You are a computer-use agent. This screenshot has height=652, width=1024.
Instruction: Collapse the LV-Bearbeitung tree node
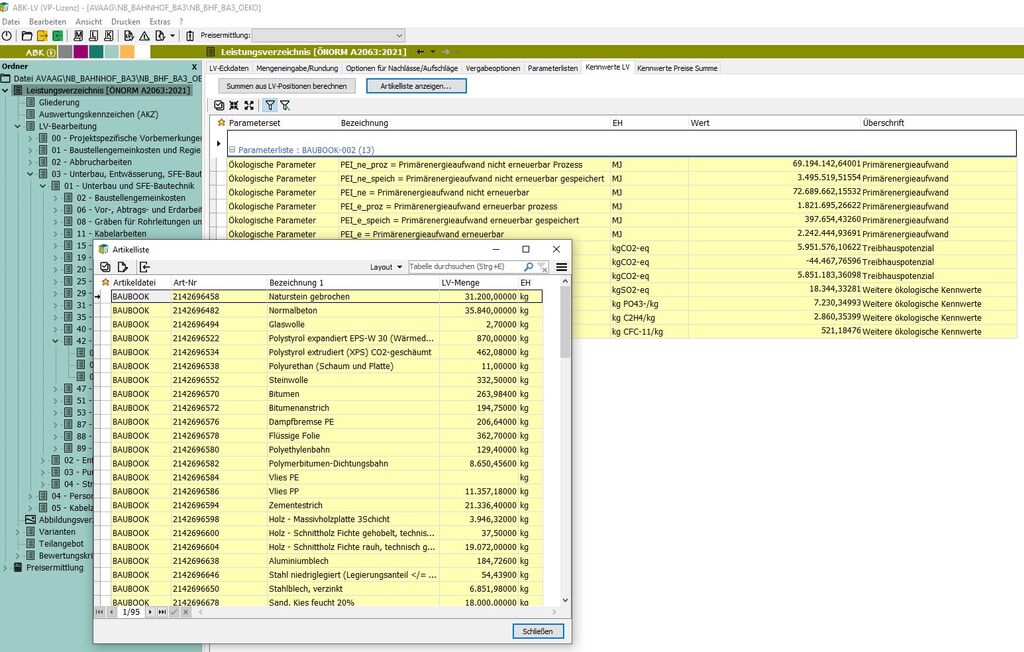(x=18, y=127)
